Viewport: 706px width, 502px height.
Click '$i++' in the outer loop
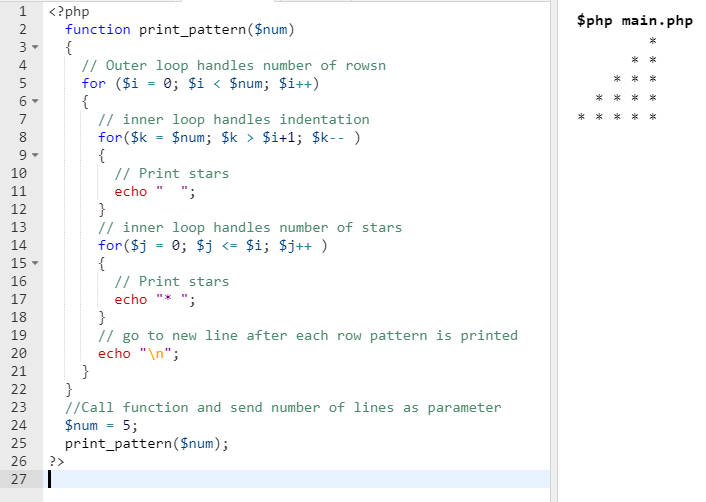click(x=295, y=84)
